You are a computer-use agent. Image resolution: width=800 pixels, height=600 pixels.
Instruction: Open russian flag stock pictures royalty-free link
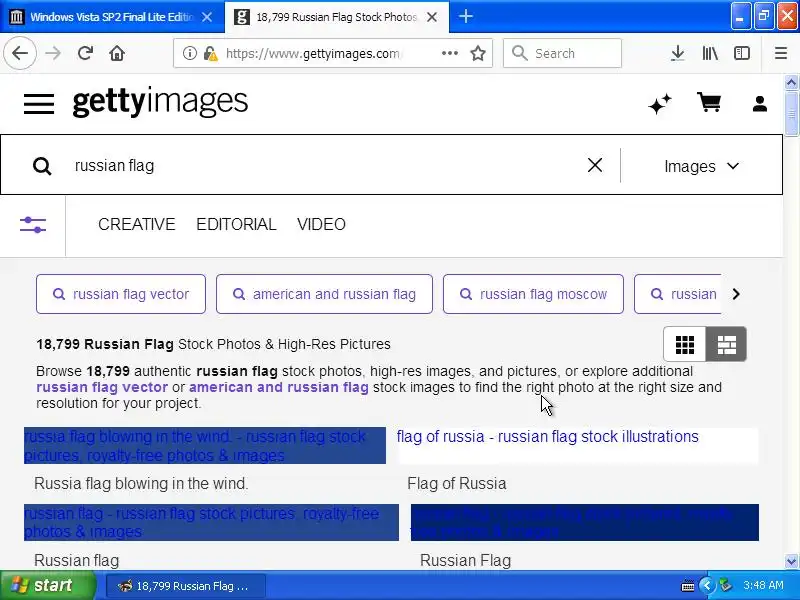point(211,522)
